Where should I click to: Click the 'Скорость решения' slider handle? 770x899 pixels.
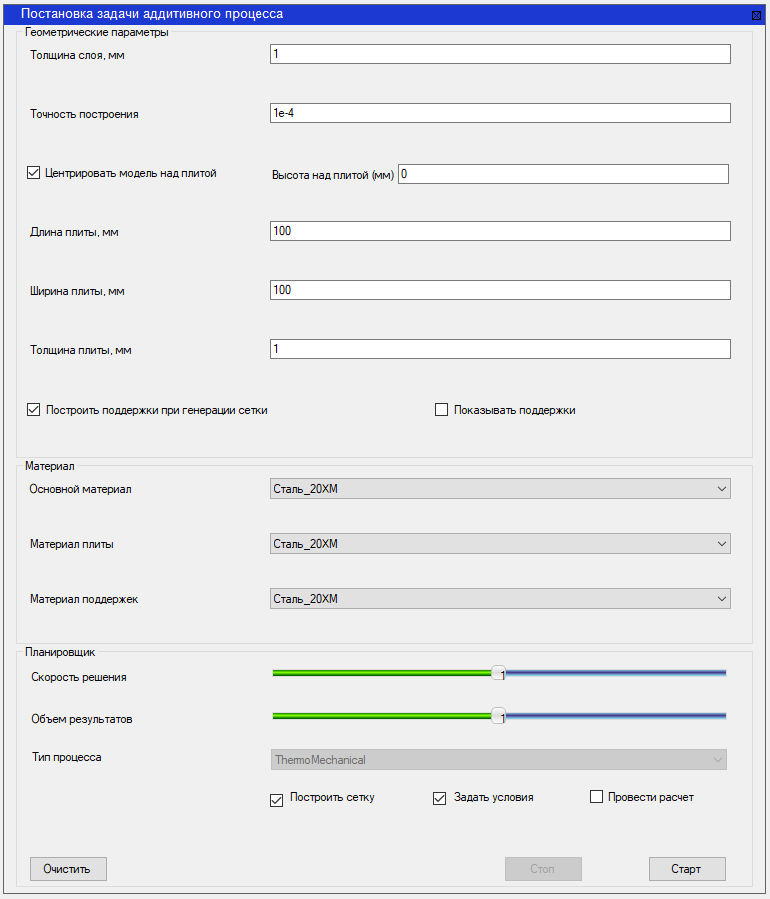click(x=498, y=674)
